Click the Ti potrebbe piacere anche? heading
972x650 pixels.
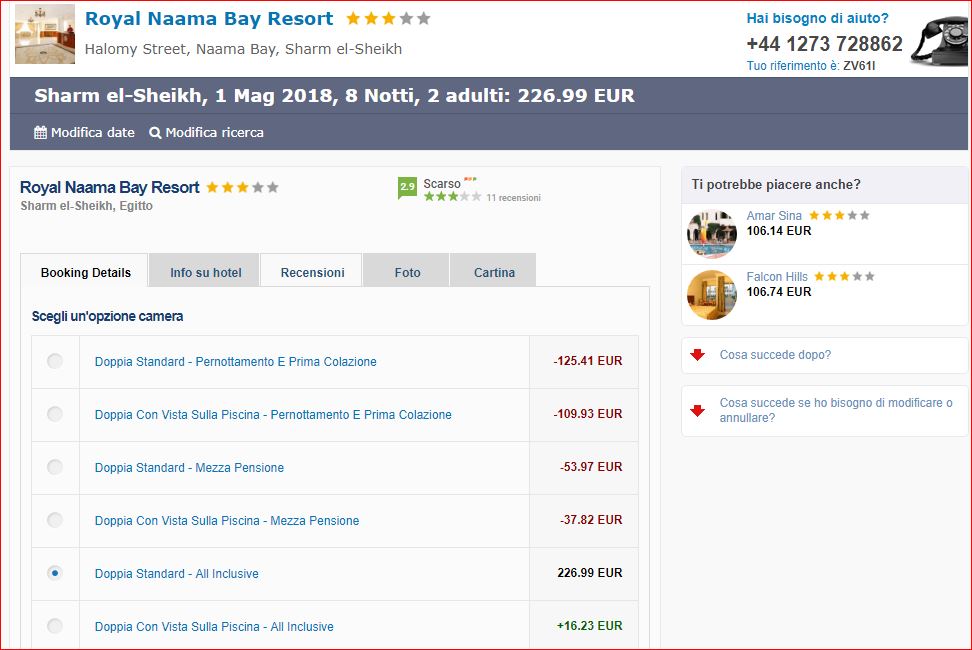(x=776, y=185)
